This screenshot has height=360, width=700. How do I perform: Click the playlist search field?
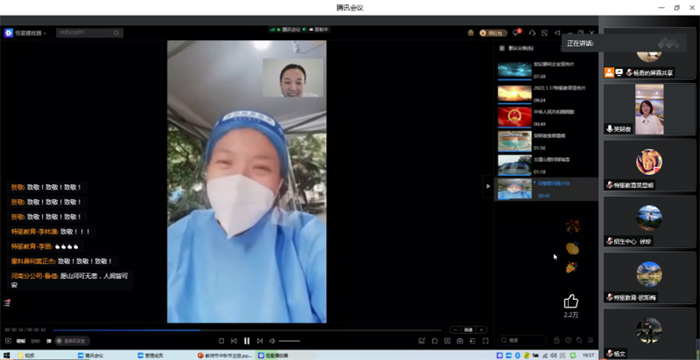522,340
